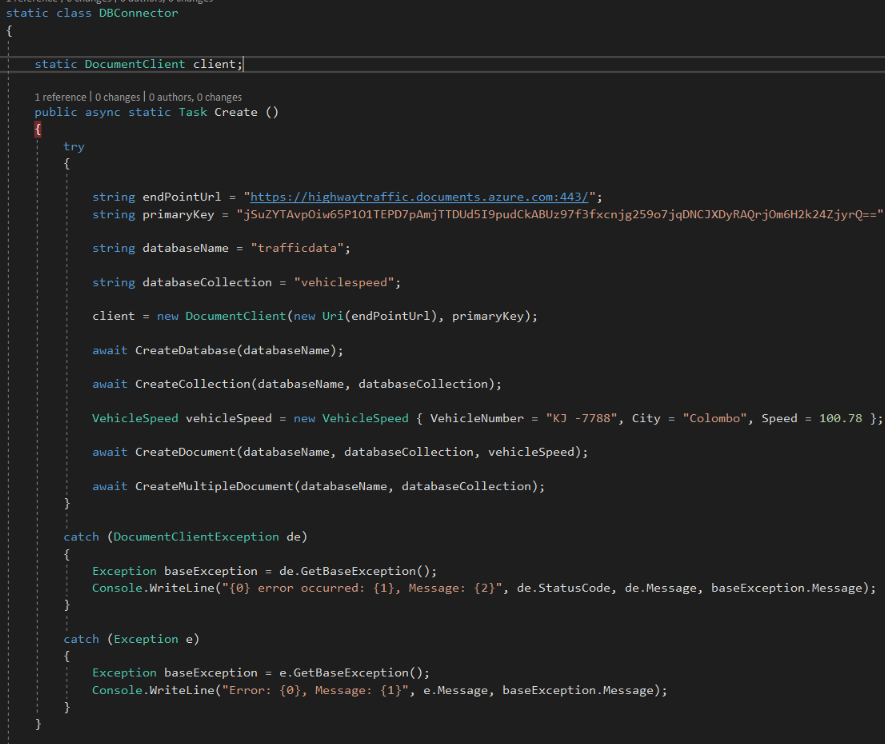
Task: Click the highlighted opening brace of Create method
Action: [38, 130]
